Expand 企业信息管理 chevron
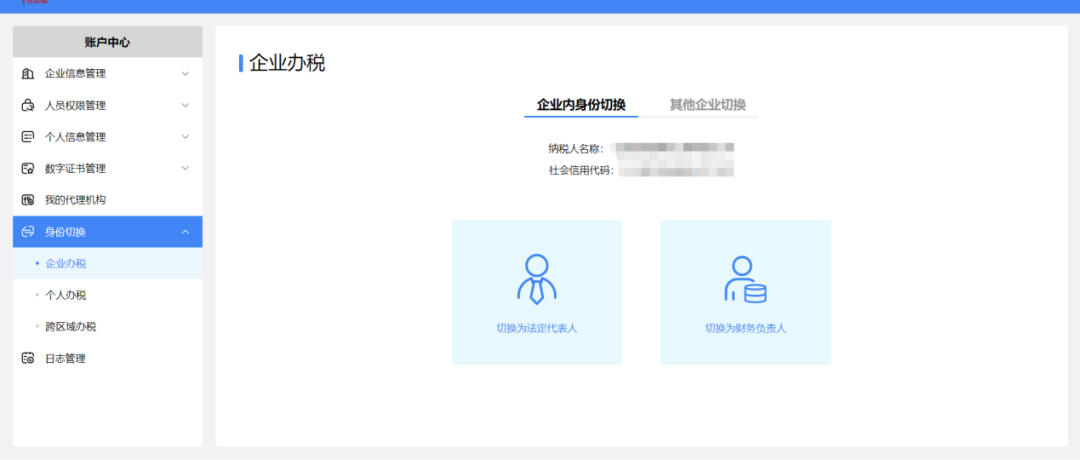Screen dimensions: 1080x460 pos(185,74)
